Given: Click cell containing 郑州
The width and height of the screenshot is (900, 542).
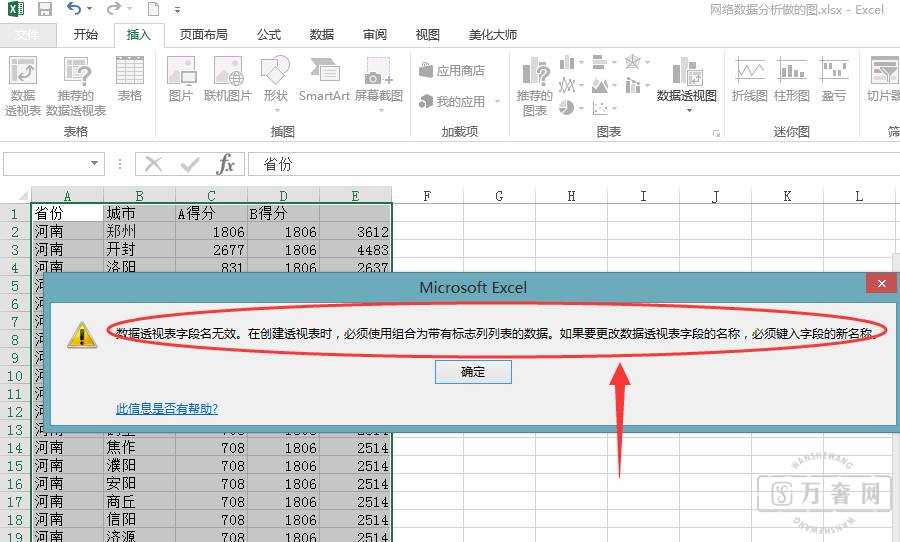Looking at the screenshot, I should [139, 232].
